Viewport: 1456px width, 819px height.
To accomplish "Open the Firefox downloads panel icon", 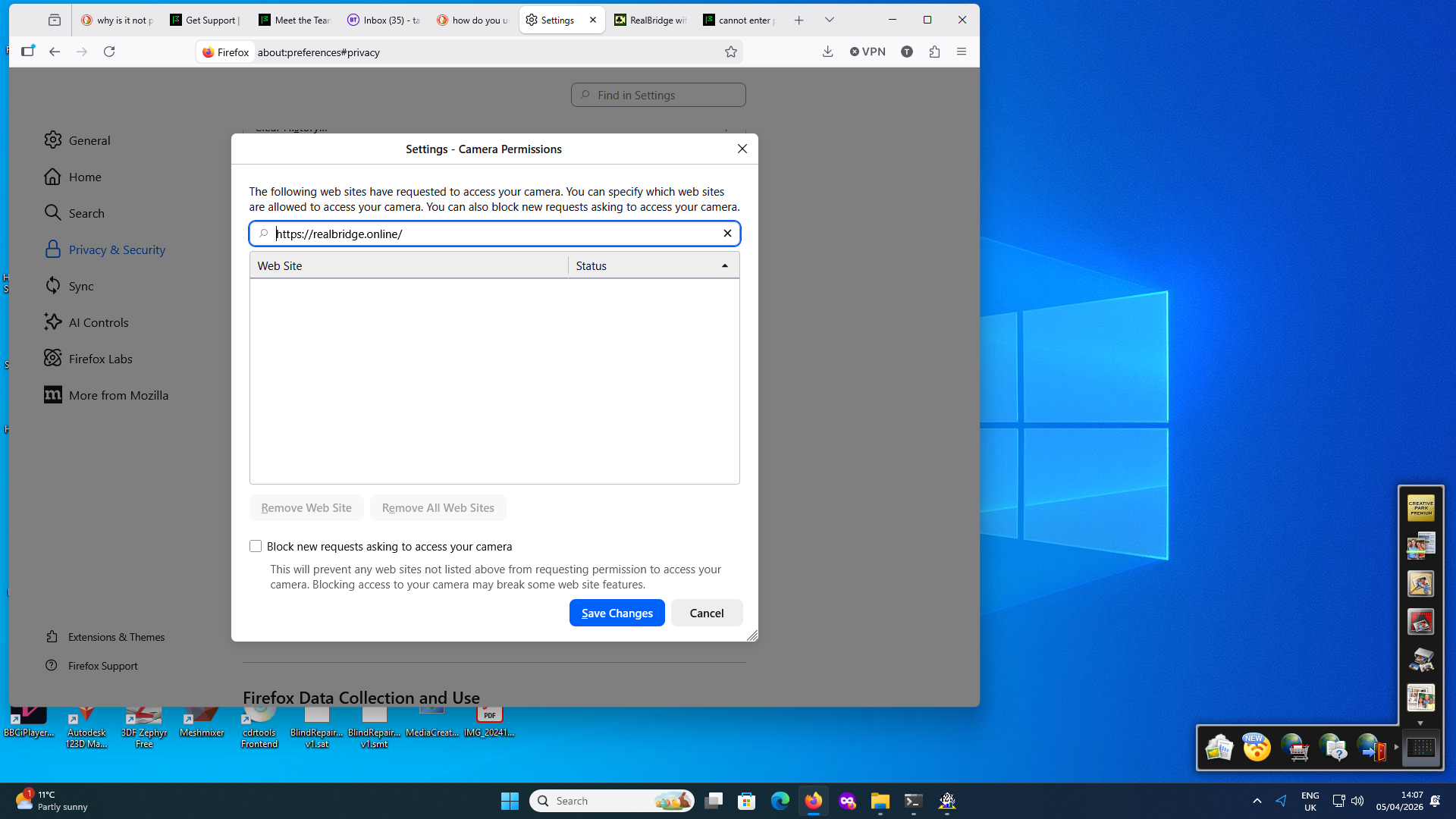I will pyautogui.click(x=827, y=52).
